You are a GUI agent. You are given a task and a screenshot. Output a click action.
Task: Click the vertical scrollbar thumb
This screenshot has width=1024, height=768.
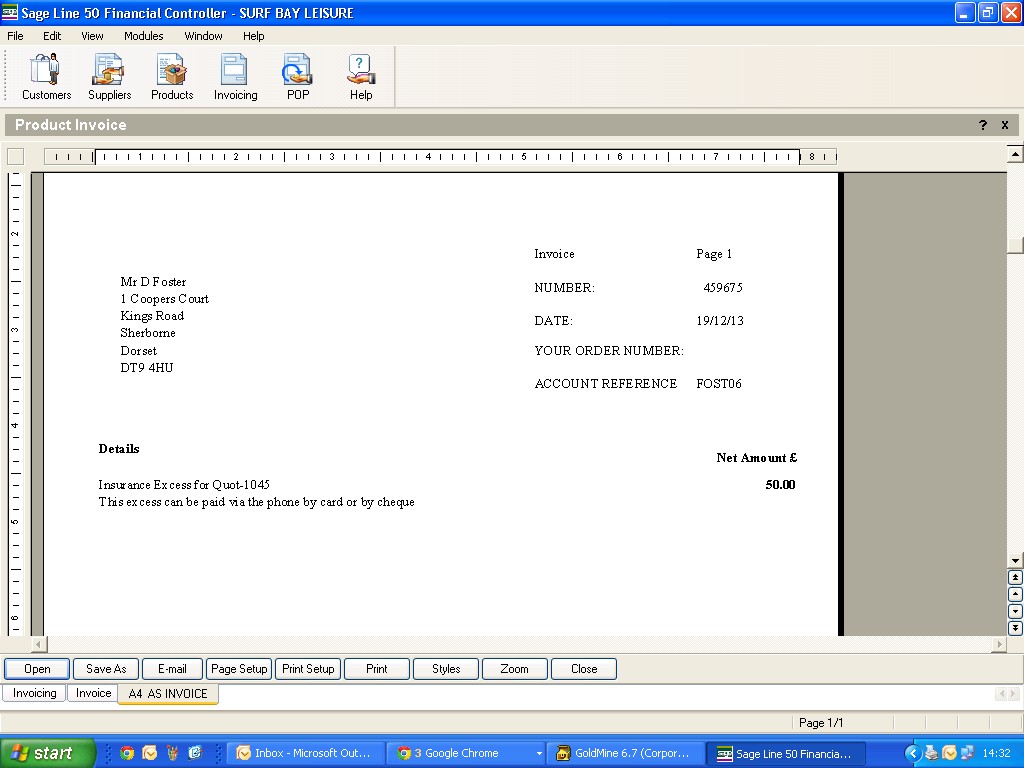tap(1015, 245)
